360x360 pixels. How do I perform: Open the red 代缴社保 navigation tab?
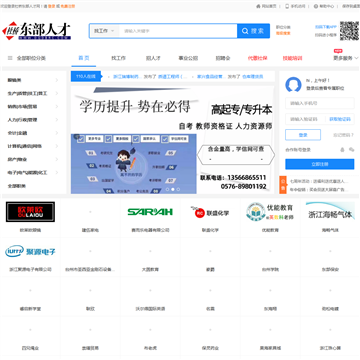[257, 58]
